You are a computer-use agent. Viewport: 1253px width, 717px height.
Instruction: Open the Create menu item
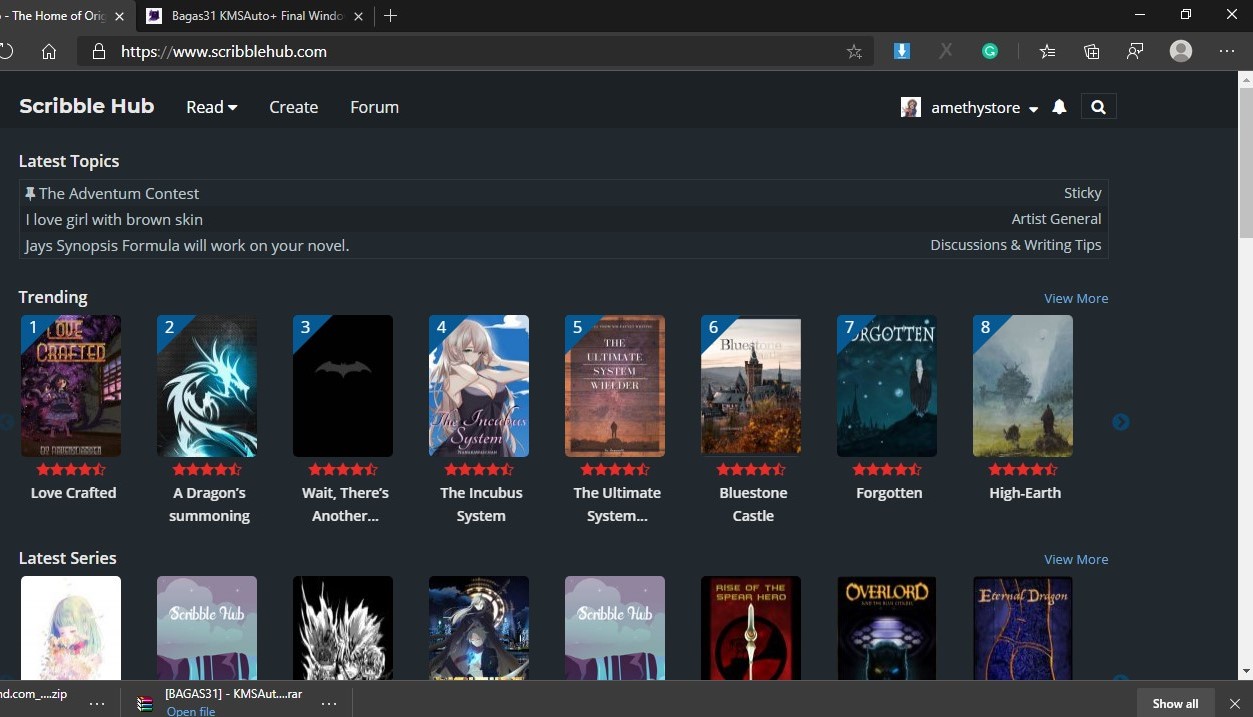pos(293,107)
